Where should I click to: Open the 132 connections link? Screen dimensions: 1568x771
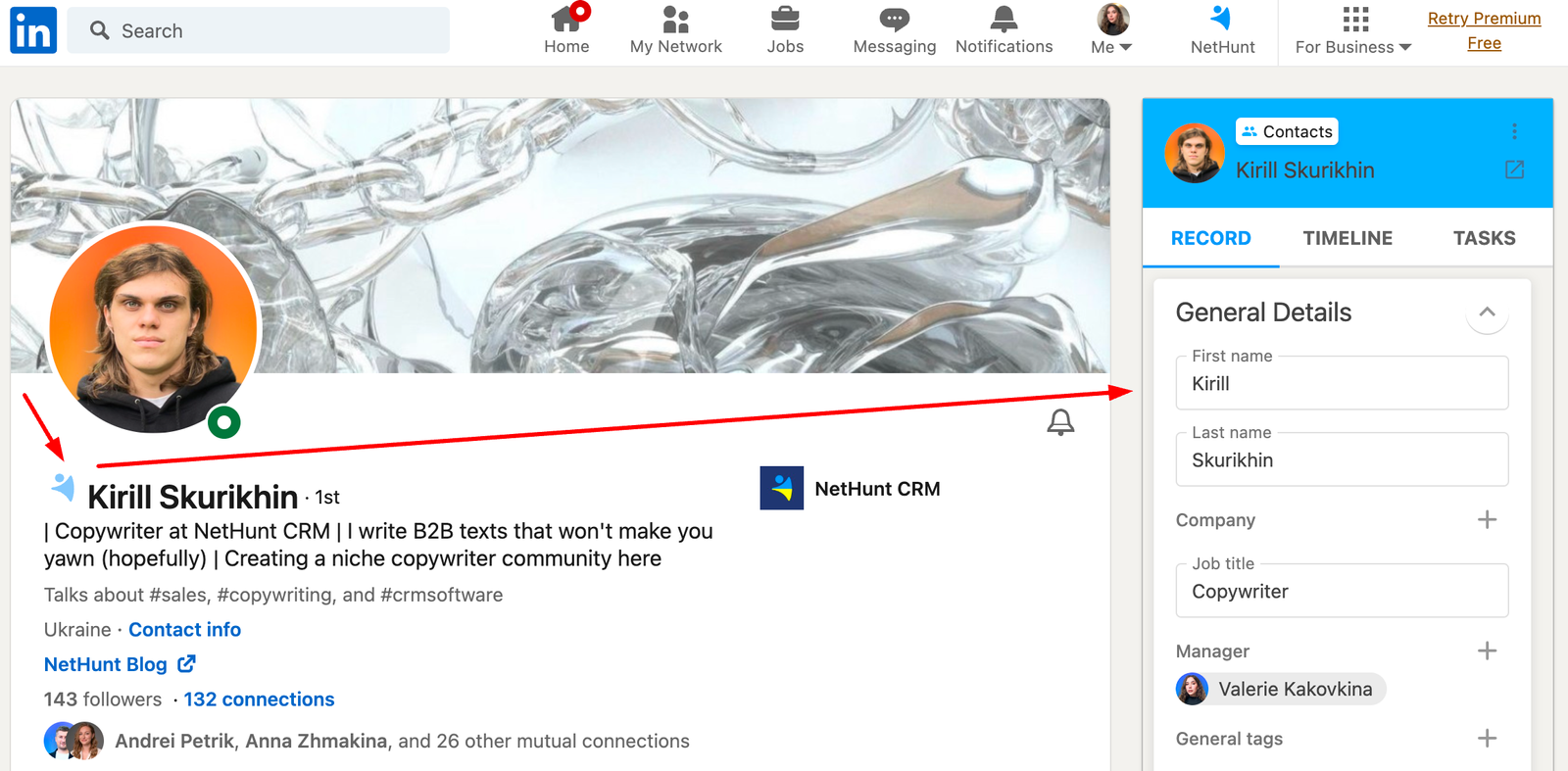click(259, 699)
